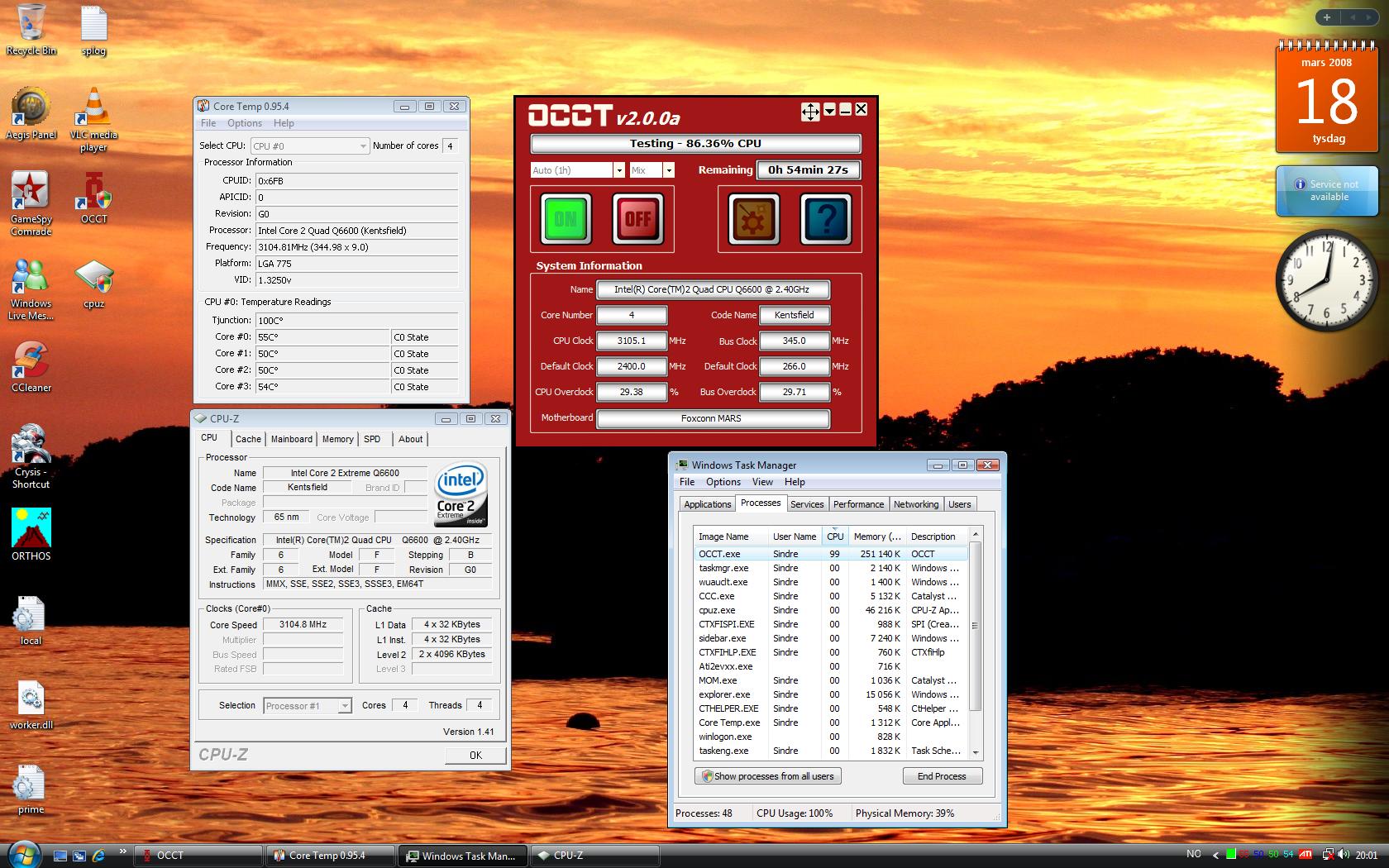This screenshot has height=868, width=1389.
Task: Switch to Memory tab in CPU-Z
Action: click(337, 439)
